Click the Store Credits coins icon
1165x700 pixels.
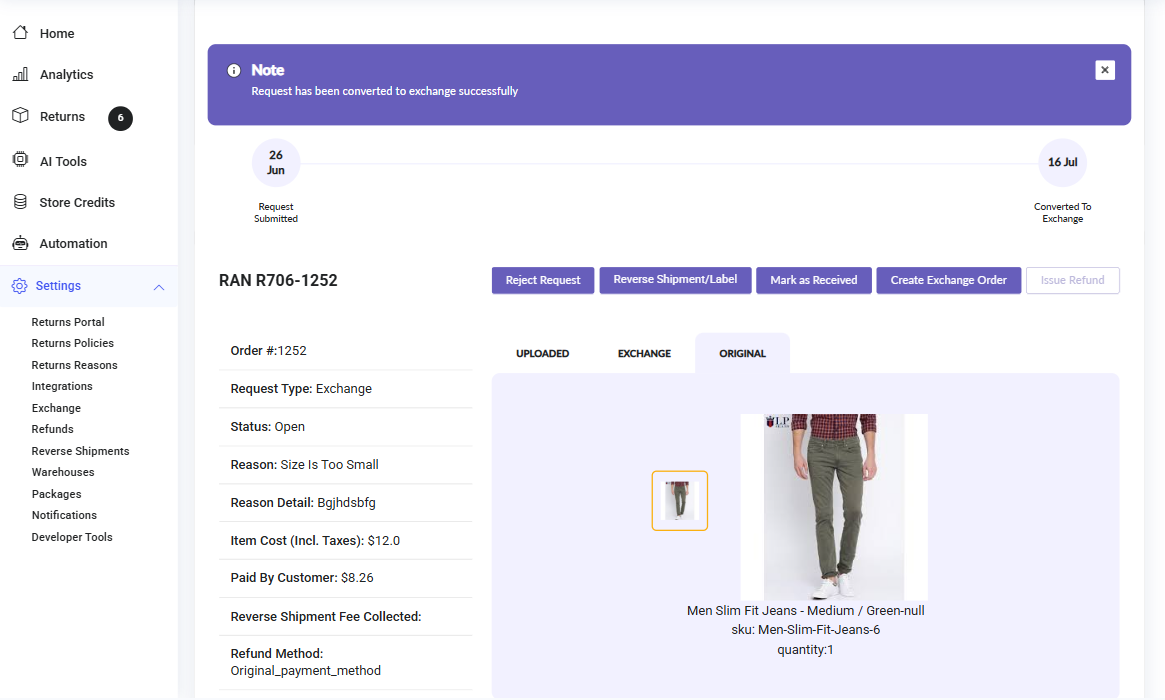20,202
